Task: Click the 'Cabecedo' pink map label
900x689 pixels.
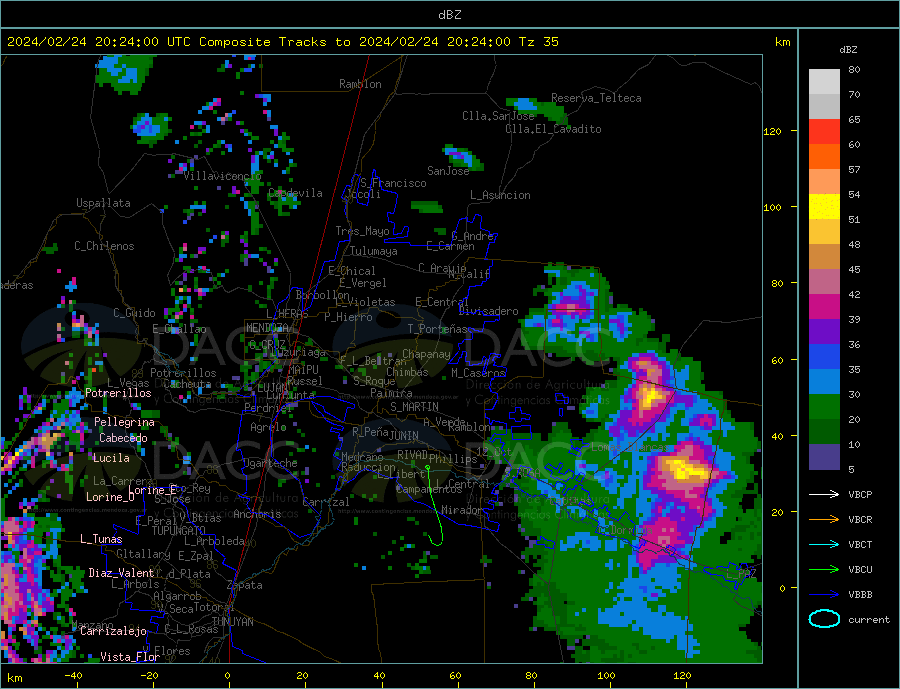Action: [123, 438]
